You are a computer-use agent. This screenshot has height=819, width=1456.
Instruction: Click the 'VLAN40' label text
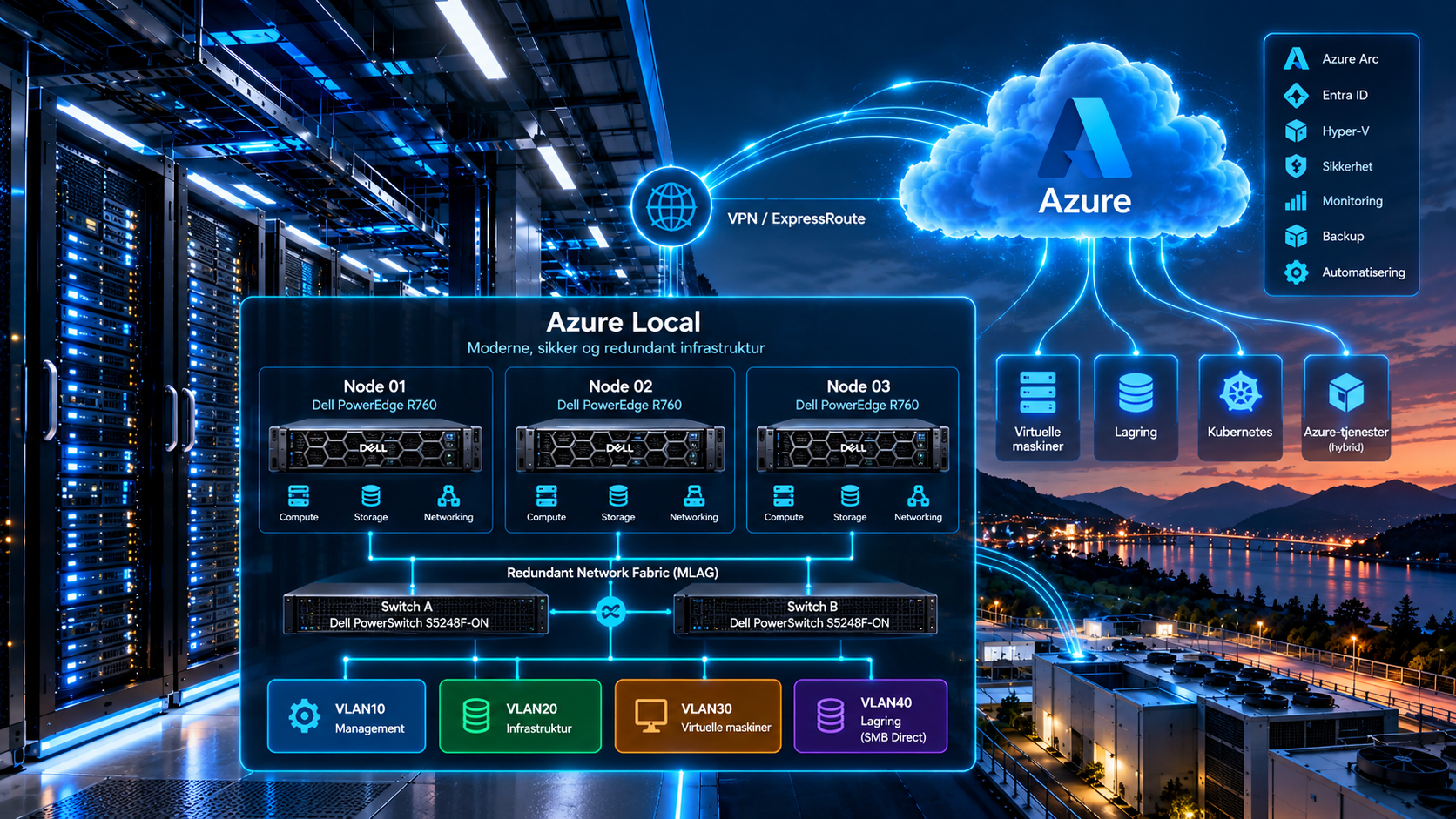[x=886, y=702]
